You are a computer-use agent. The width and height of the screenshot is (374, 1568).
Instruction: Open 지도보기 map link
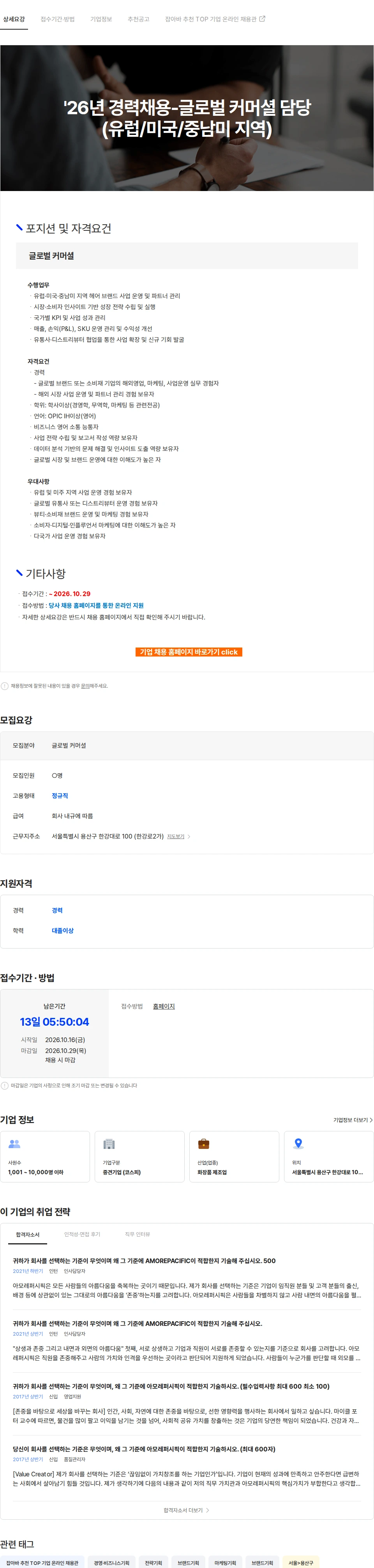[175, 836]
